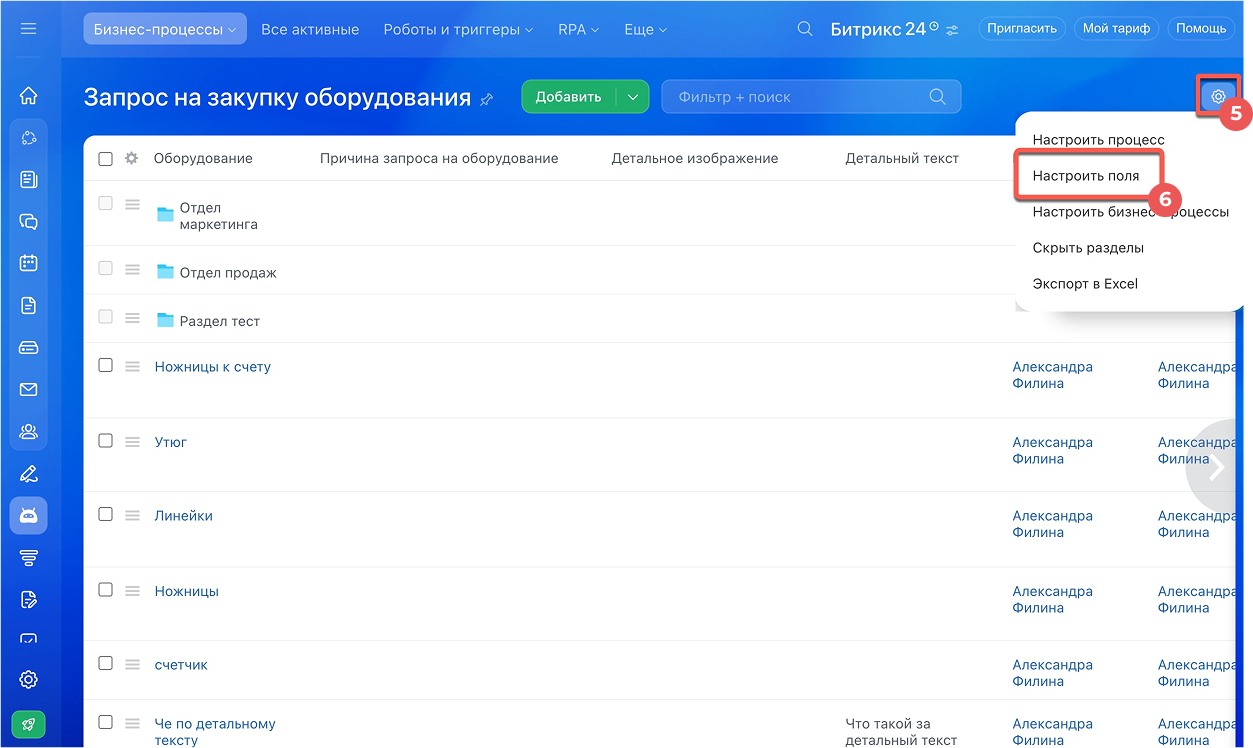Open row menu for Линейки
Screen dimensions: 1253x748
(x=132, y=516)
